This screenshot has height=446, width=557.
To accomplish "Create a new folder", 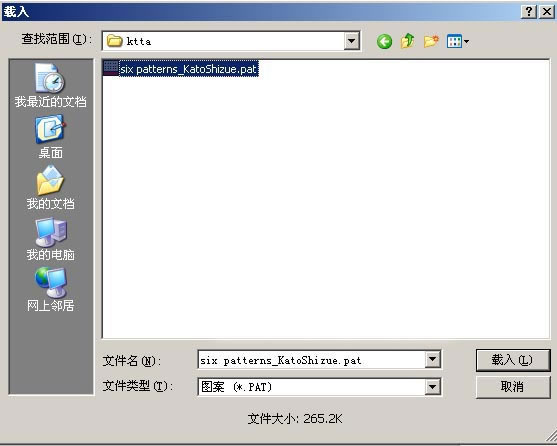I will coord(431,41).
